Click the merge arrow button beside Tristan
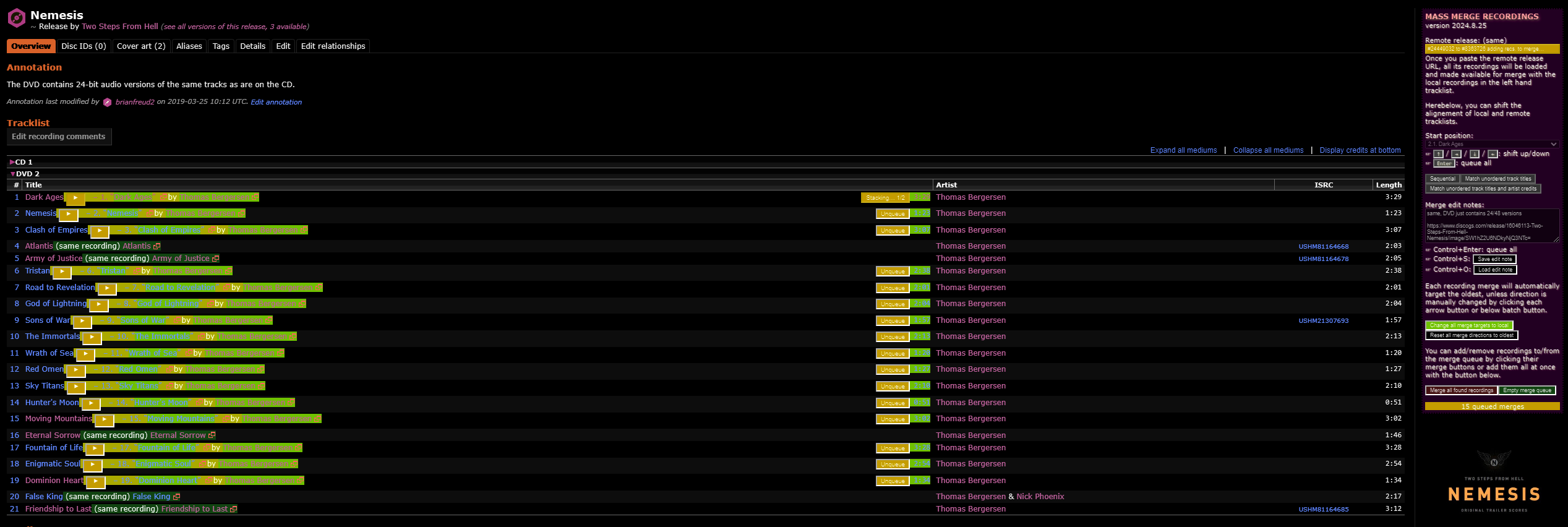This screenshot has height=527, width=1568. click(x=61, y=272)
